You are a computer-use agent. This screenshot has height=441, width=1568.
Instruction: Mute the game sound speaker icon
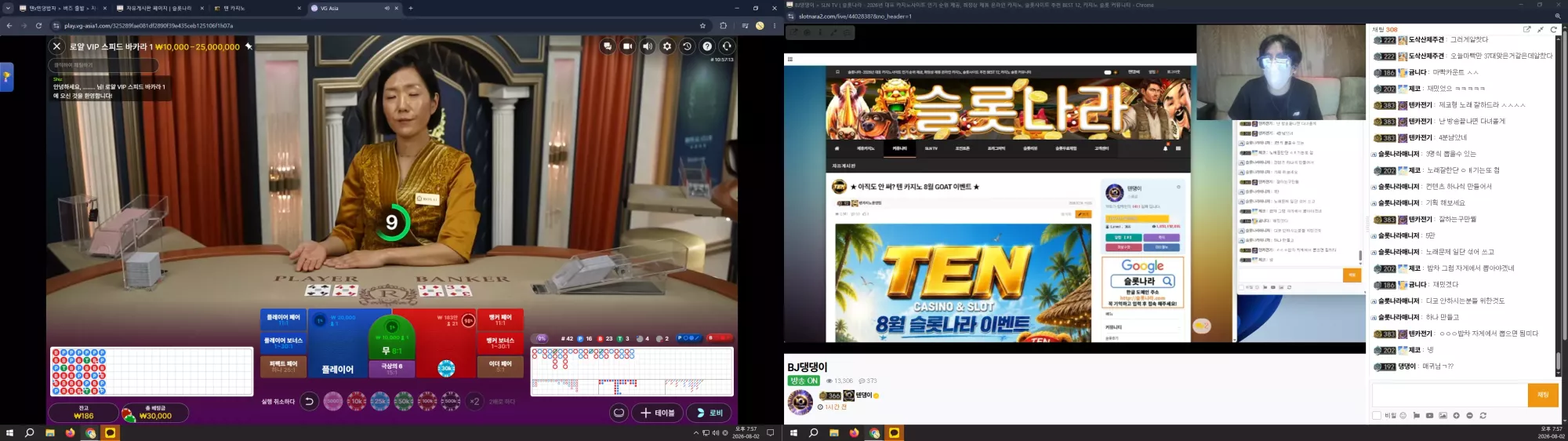click(648, 46)
